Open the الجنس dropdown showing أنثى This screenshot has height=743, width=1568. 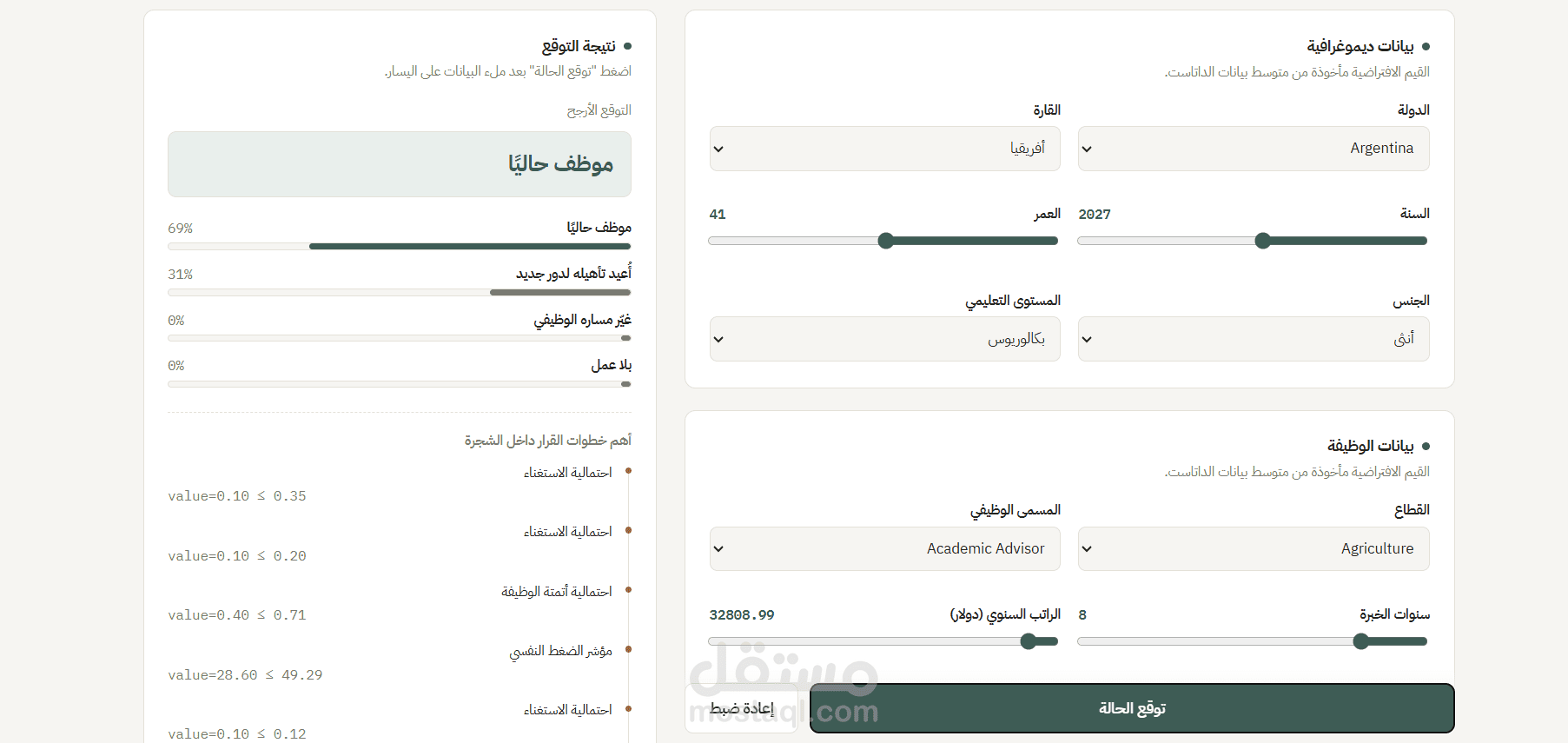[1254, 339]
